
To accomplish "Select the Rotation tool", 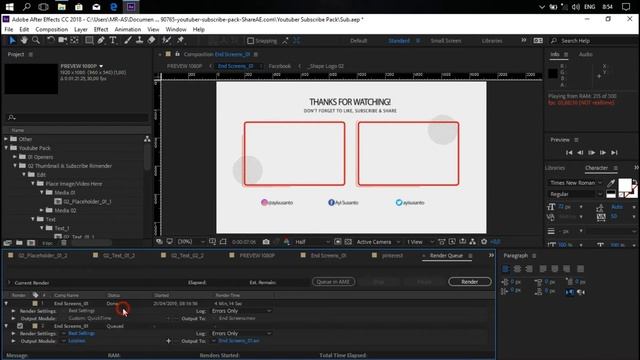I will point(51,40).
